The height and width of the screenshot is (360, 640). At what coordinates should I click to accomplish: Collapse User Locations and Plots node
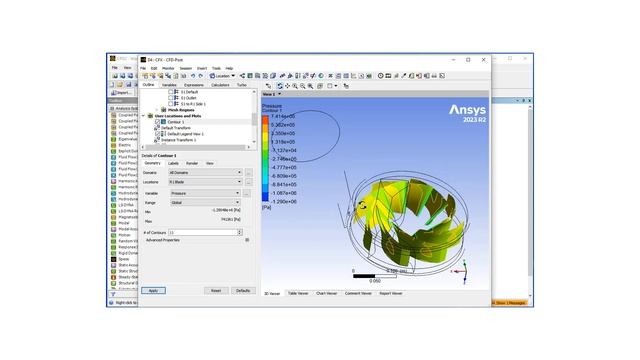144,116
